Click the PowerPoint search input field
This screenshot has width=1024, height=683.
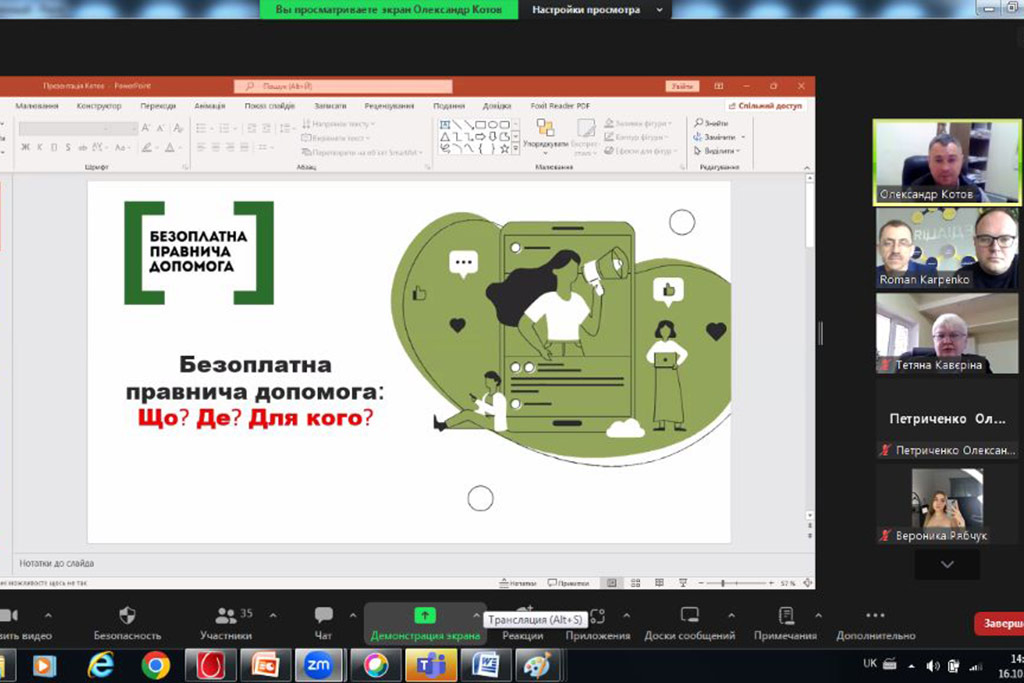[x=343, y=87]
